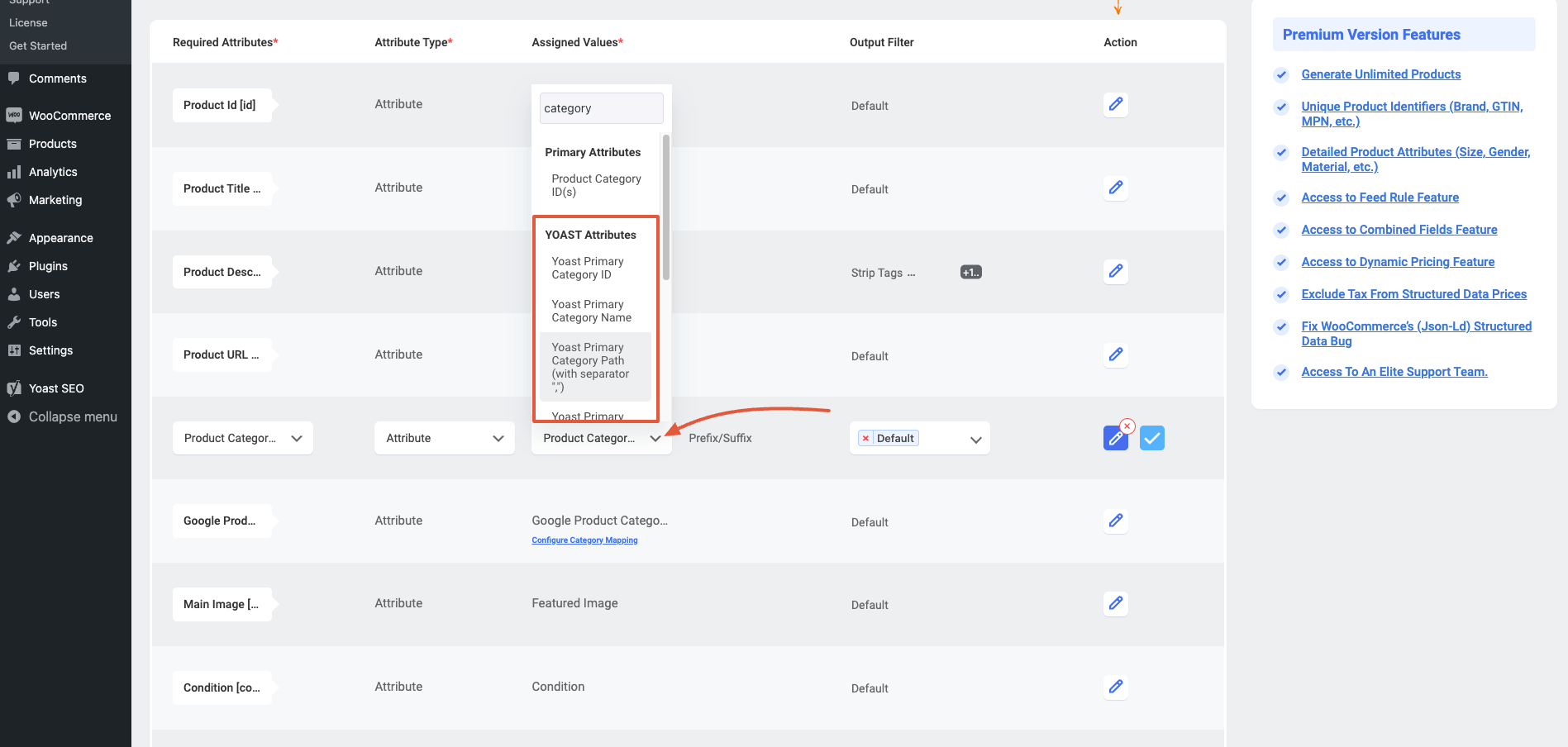1568x747 pixels.
Task: Remove the Default output filter tag
Action: pos(865,438)
